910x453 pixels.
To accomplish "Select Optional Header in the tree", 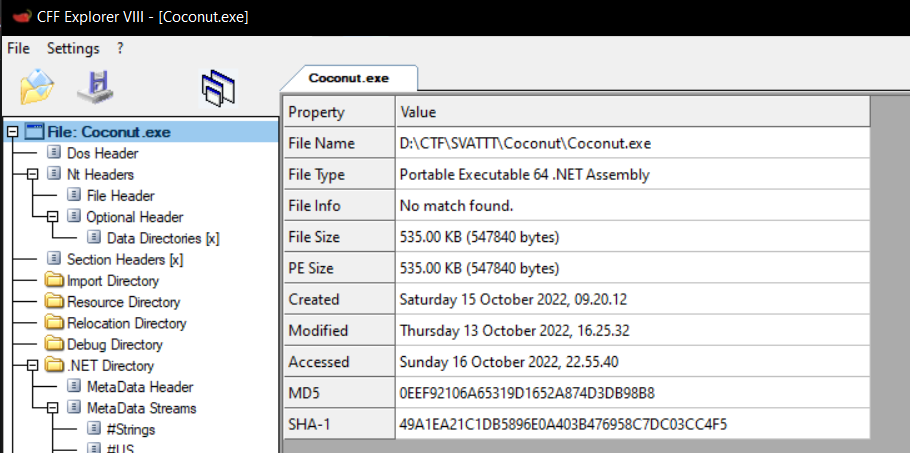I will [x=135, y=217].
